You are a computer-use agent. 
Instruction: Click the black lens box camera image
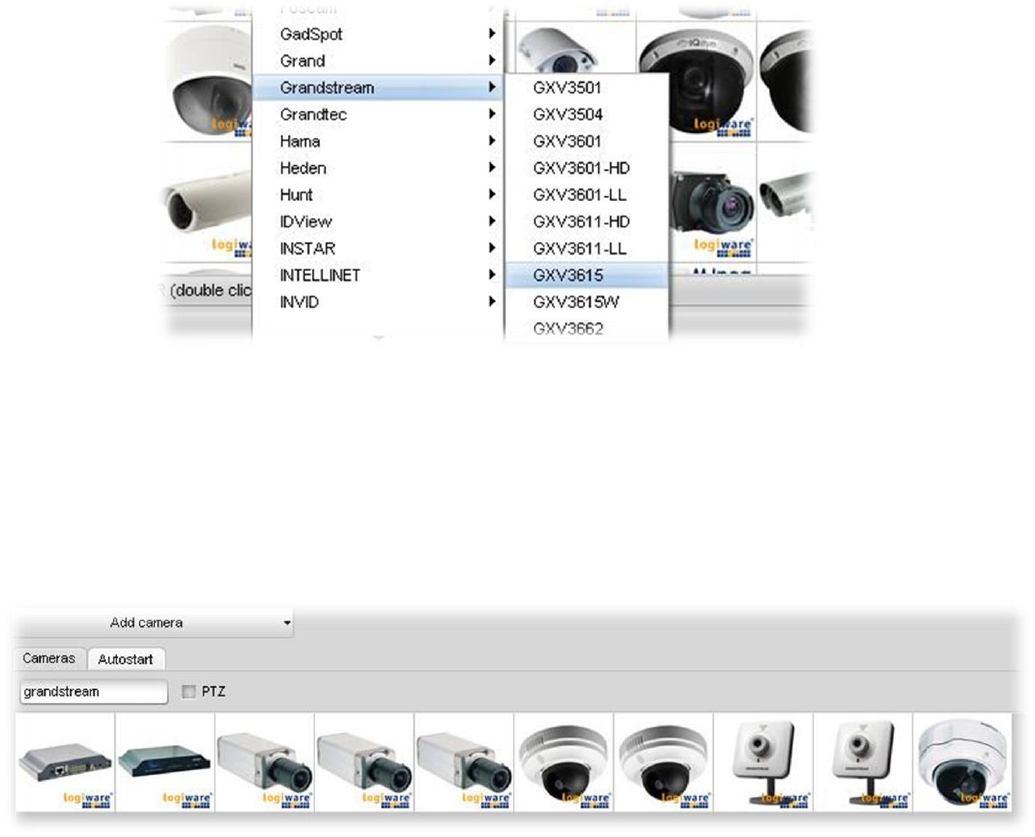(x=711, y=198)
